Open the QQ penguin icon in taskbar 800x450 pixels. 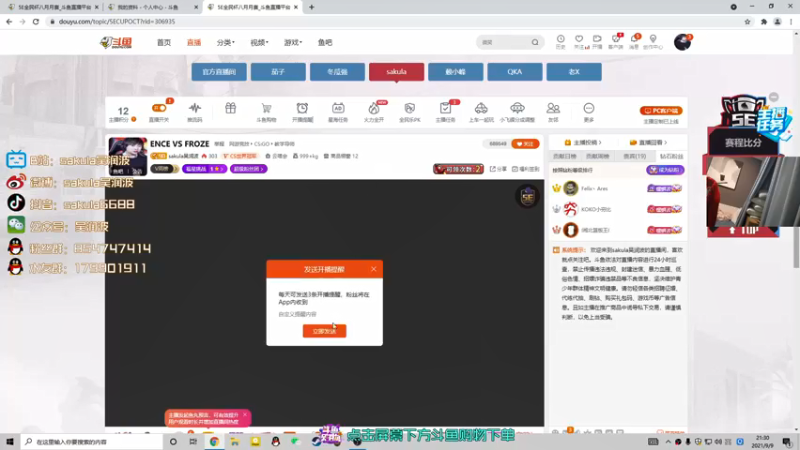coord(276,441)
